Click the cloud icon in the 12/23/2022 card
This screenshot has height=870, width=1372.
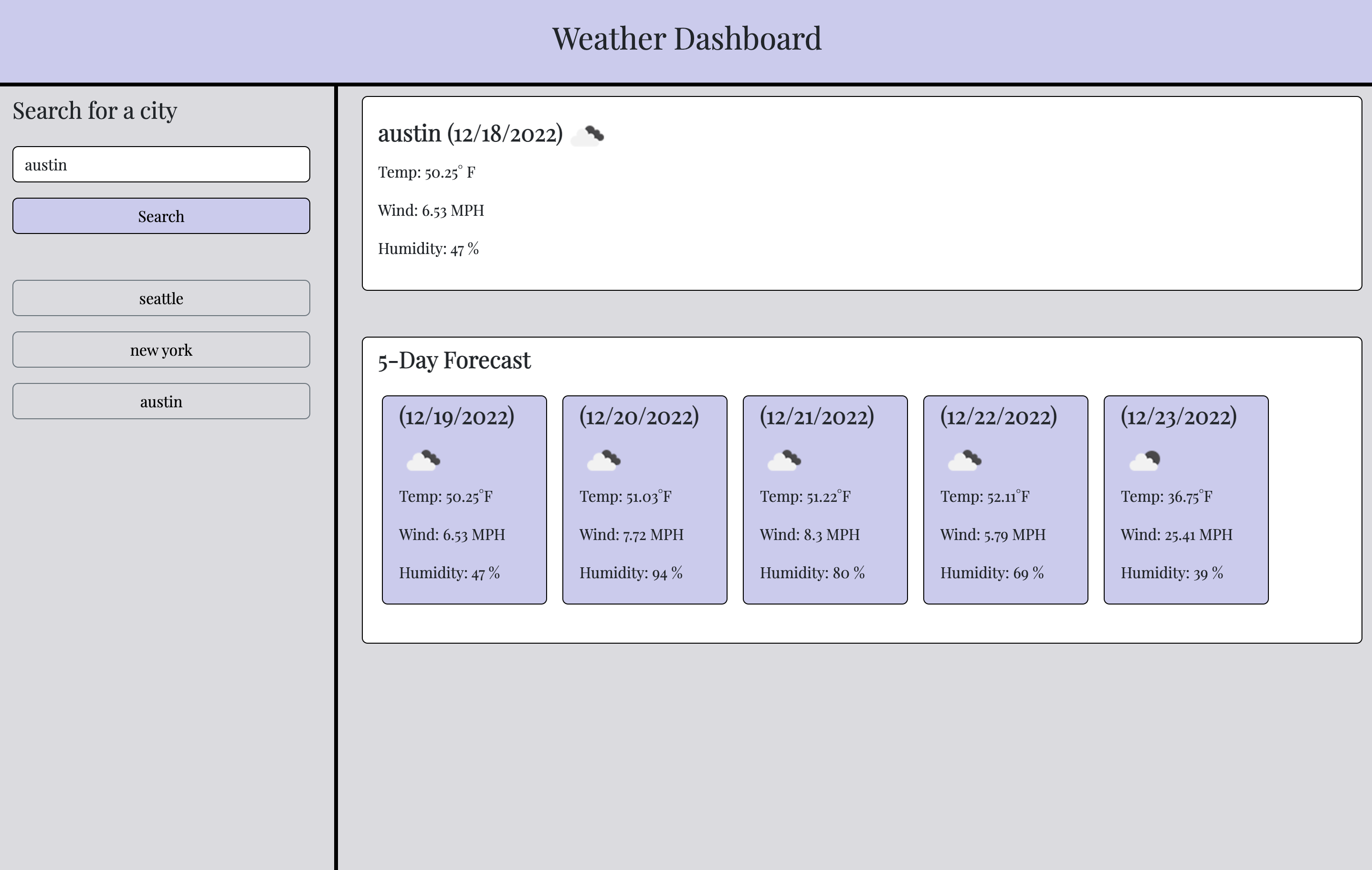click(x=1145, y=460)
